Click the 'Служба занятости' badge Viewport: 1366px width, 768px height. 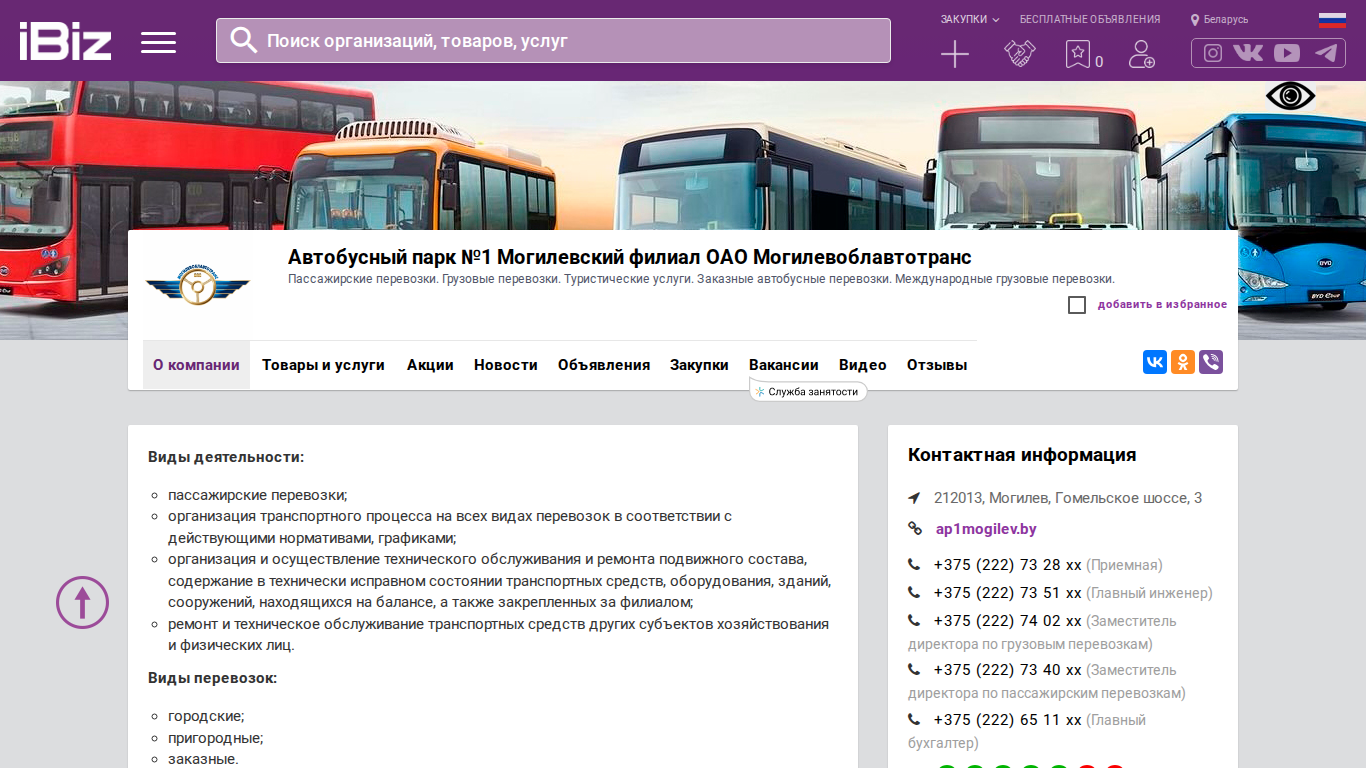pos(808,392)
